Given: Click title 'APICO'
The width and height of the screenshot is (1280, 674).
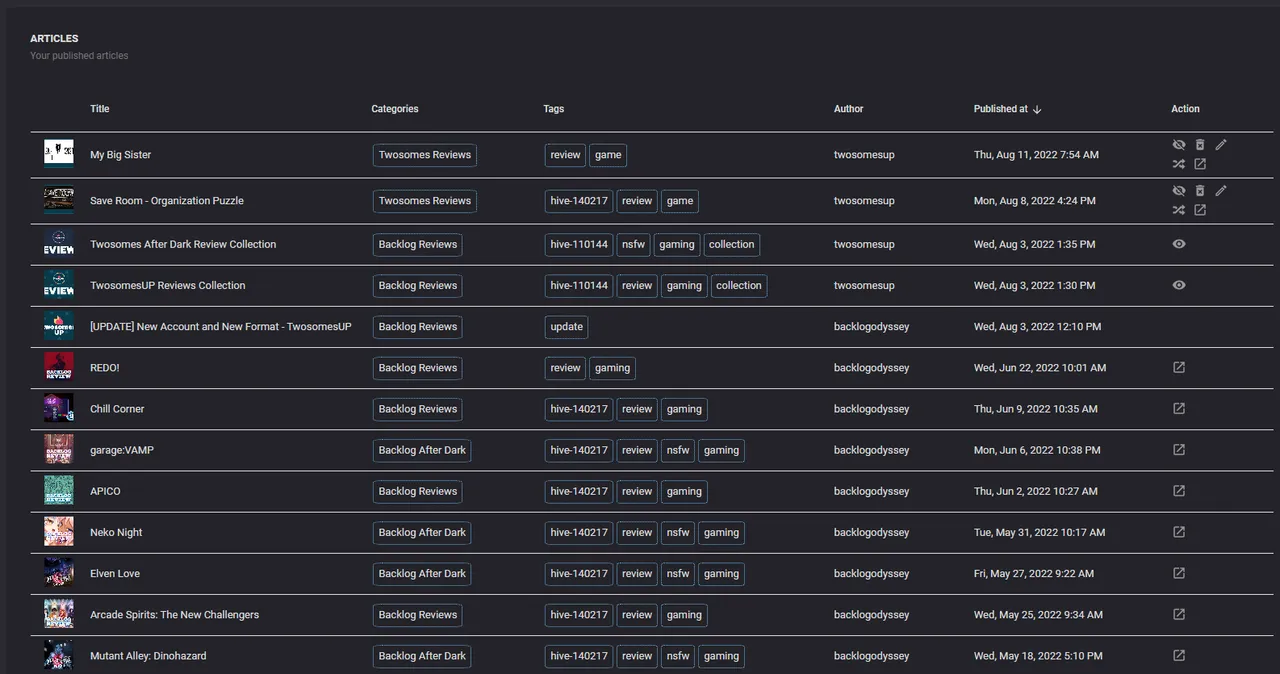Looking at the screenshot, I should [x=105, y=491].
